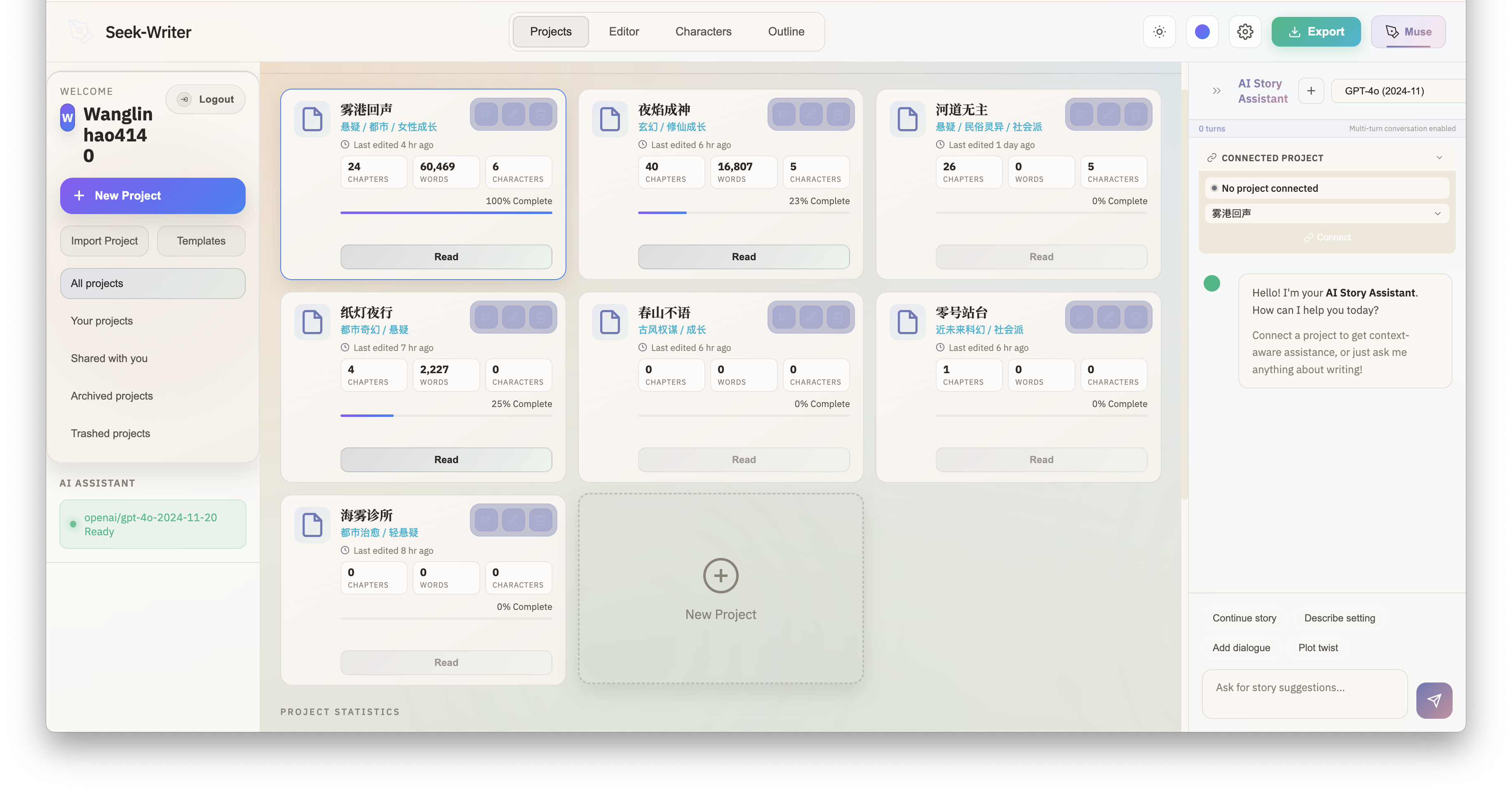Click the purple accent color circle
The image size is (1512, 793).
coord(1202,32)
